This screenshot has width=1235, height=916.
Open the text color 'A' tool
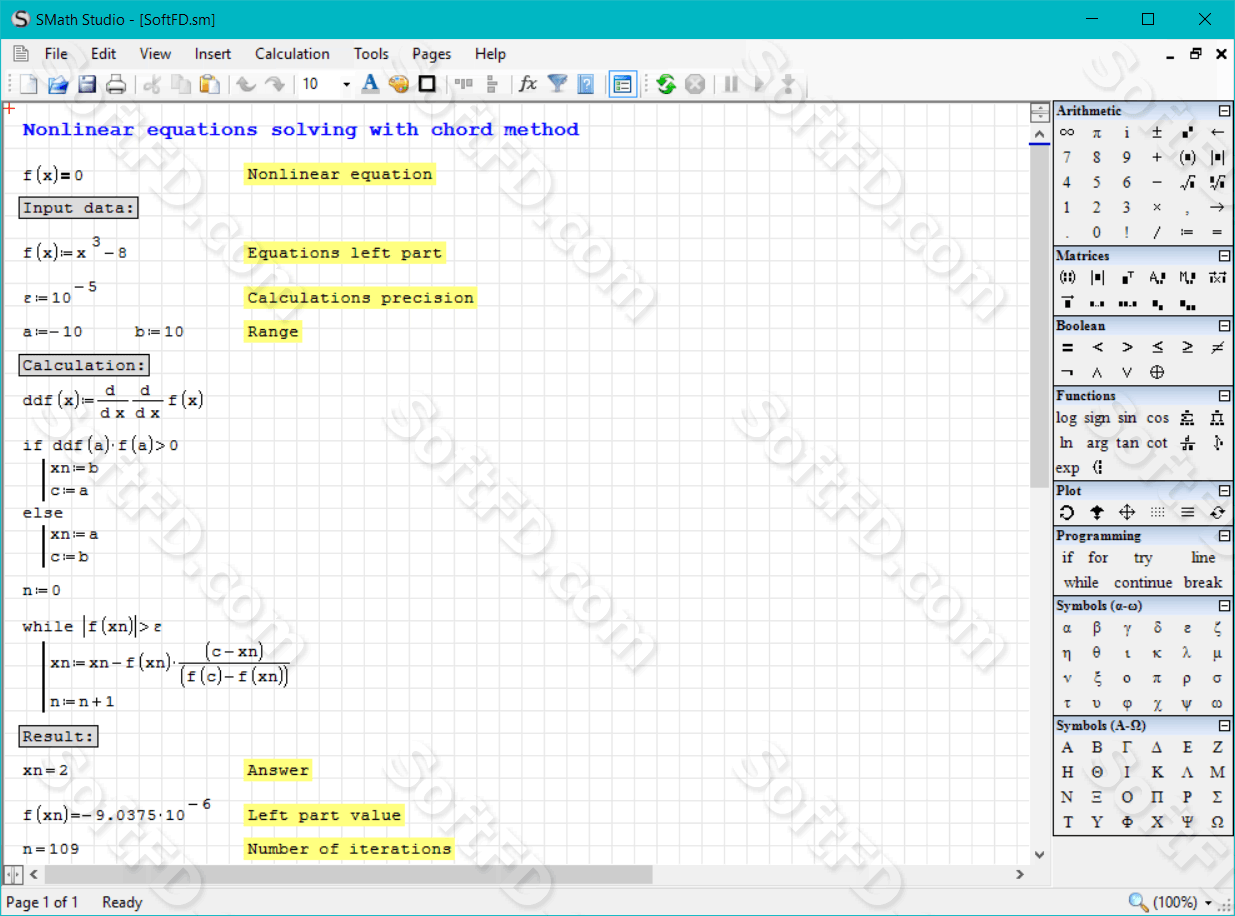click(370, 84)
